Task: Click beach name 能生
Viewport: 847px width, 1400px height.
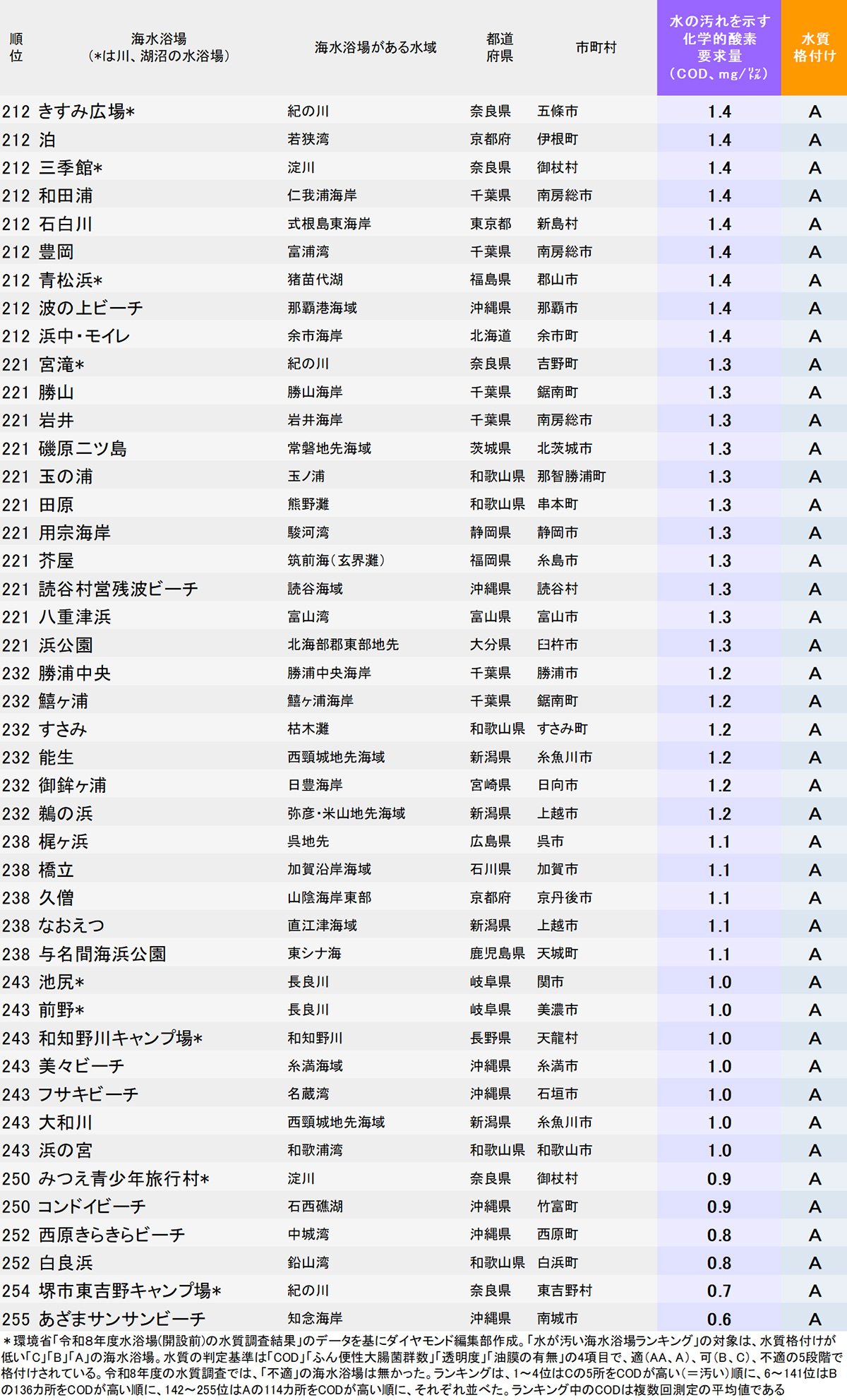Action: click(x=56, y=758)
